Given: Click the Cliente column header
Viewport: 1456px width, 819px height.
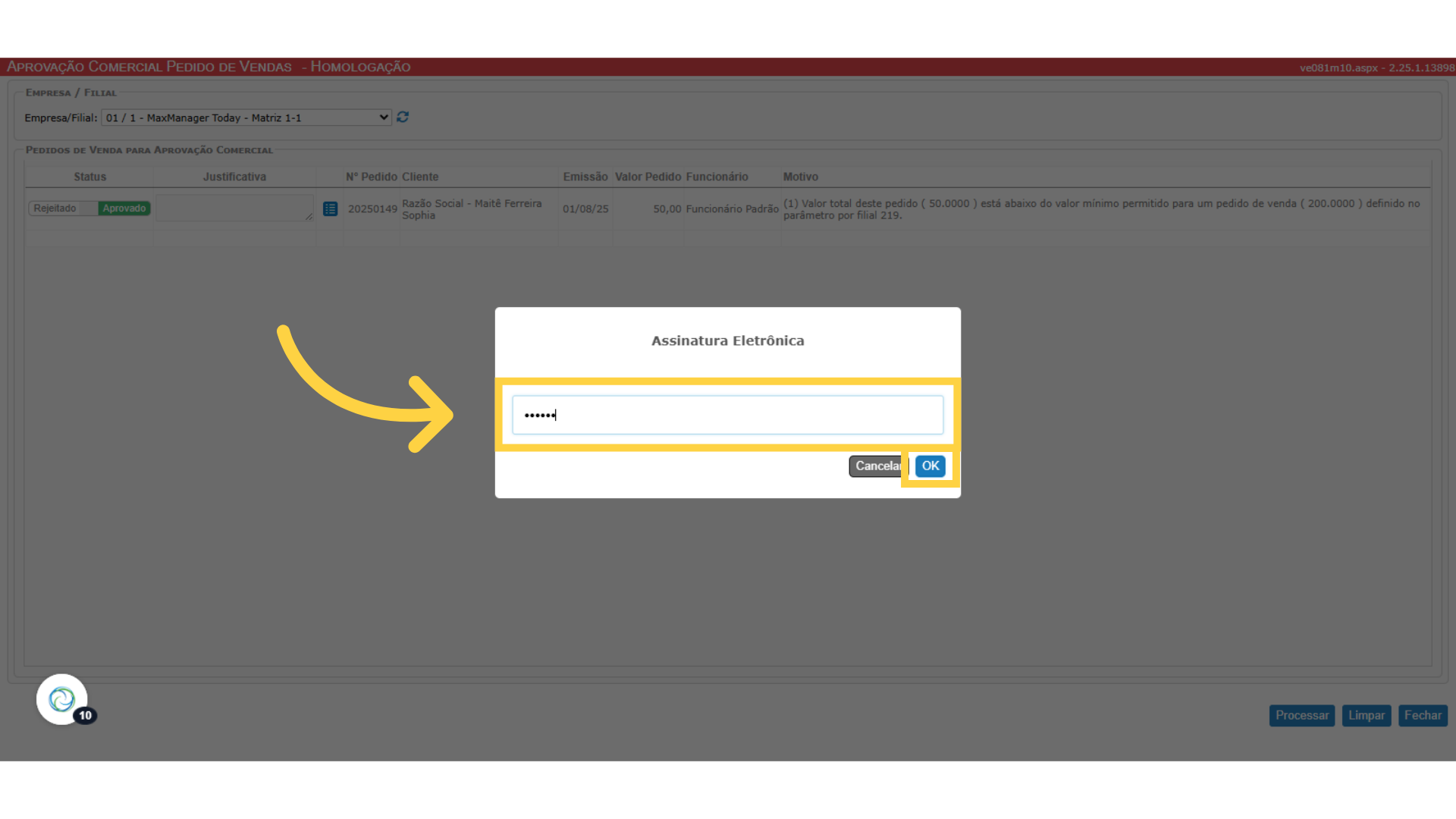Looking at the screenshot, I should (420, 177).
